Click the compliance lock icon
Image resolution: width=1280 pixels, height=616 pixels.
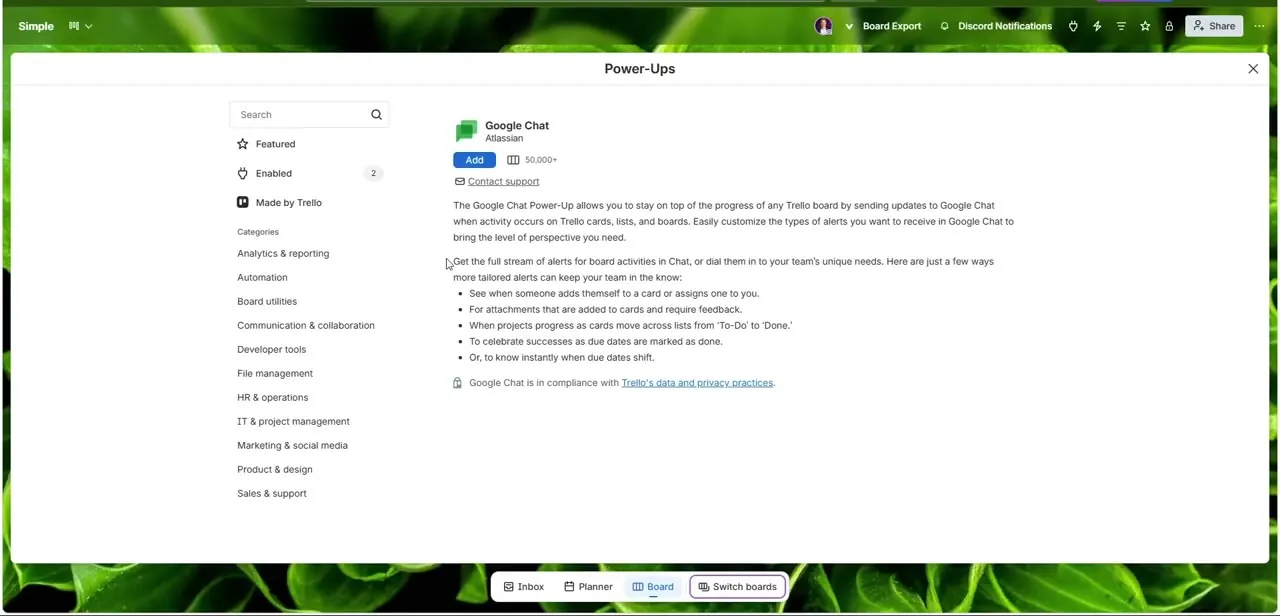(457, 383)
